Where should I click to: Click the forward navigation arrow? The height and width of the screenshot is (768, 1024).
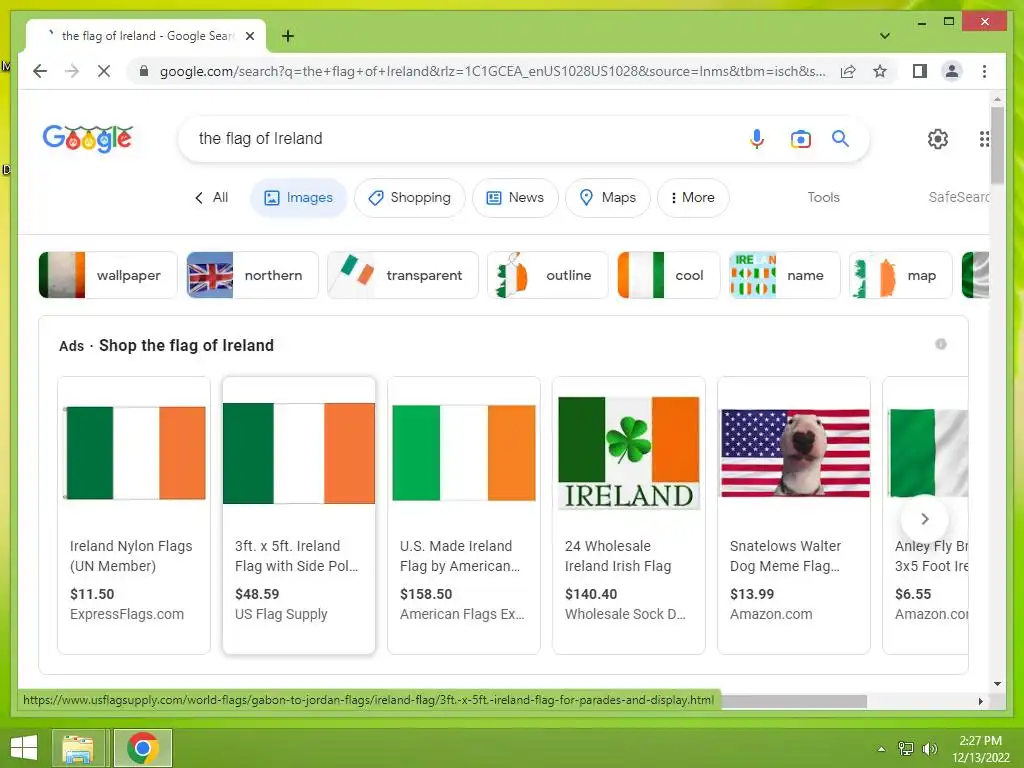click(72, 71)
